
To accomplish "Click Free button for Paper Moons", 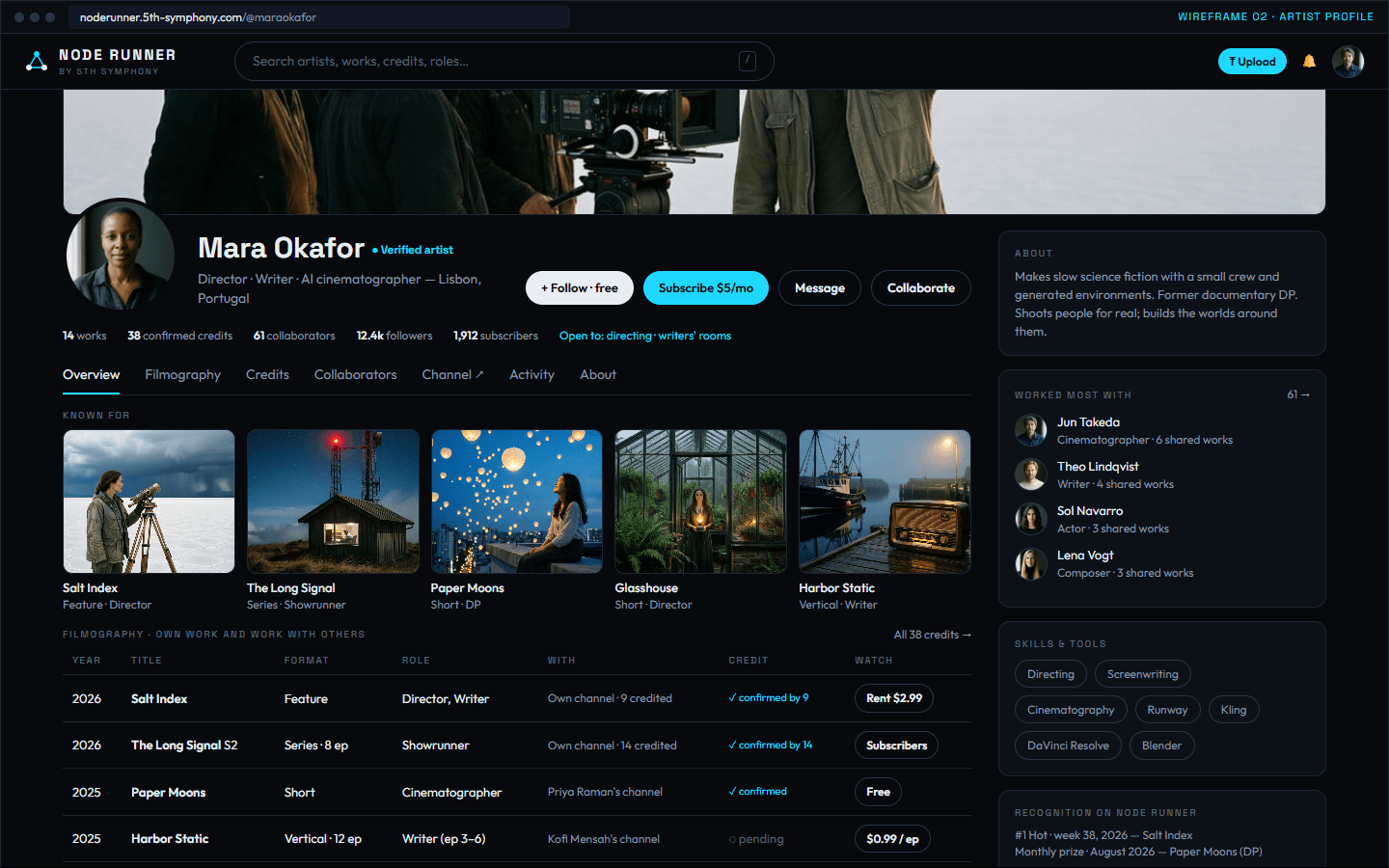I will pyautogui.click(x=878, y=792).
